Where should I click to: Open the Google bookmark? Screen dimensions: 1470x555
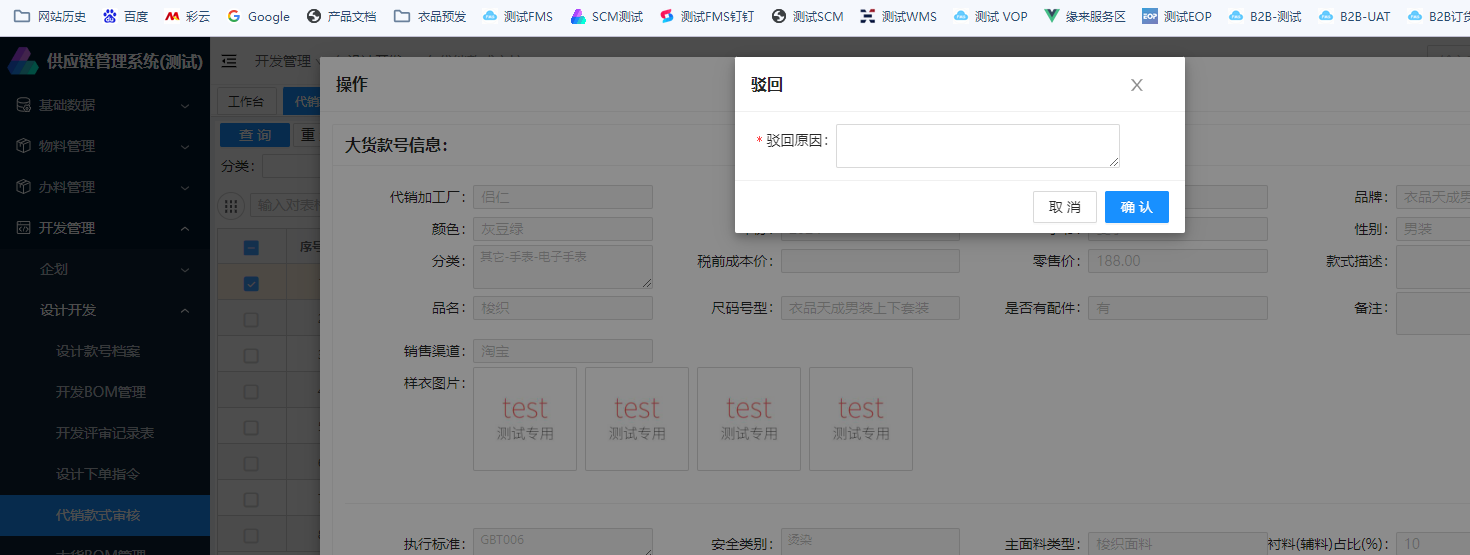(x=258, y=16)
